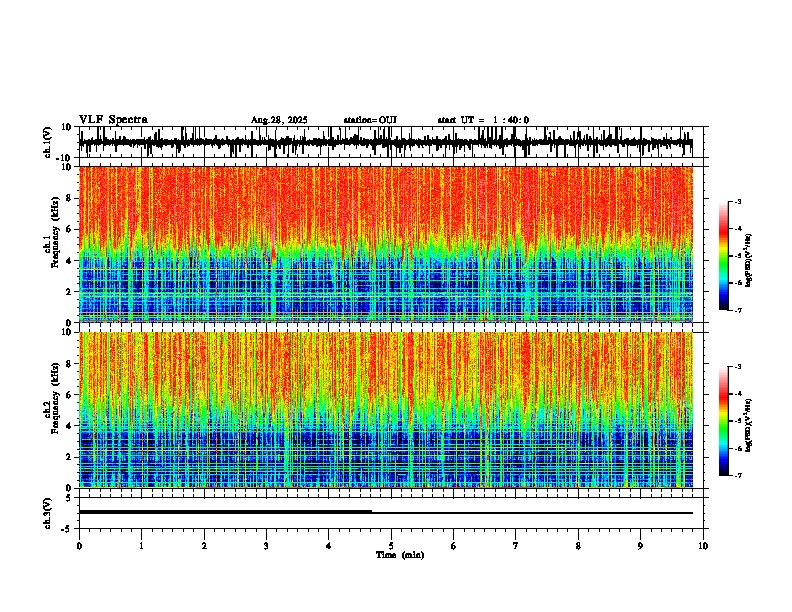Image resolution: width=792 pixels, height=612 pixels.
Task: Click the "VLF Spectra" plot title
Action: [113, 120]
